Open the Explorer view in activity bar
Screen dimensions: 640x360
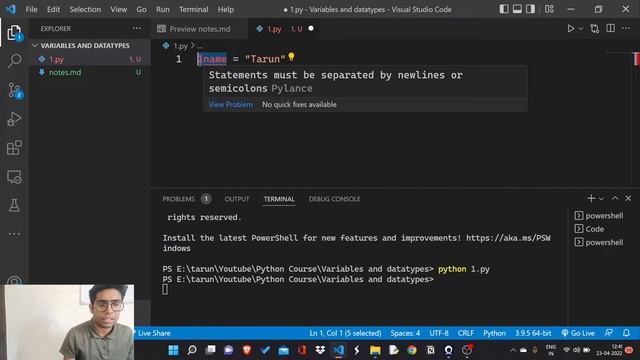coord(14,33)
